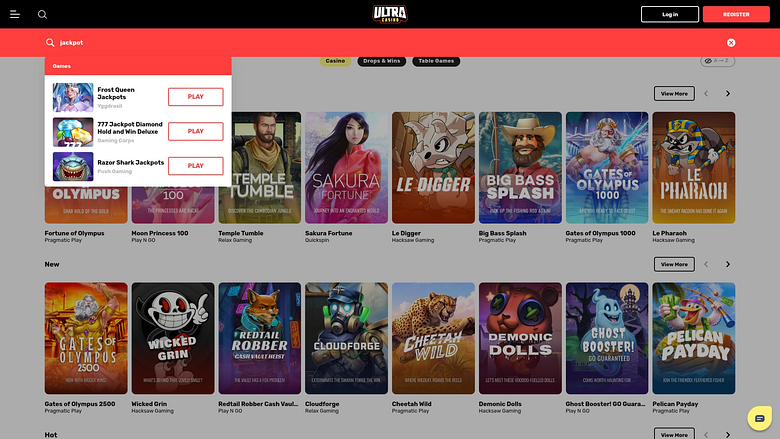This screenshot has height=439, width=780.
Task: Open the live chat bubble icon
Action: coord(759,418)
